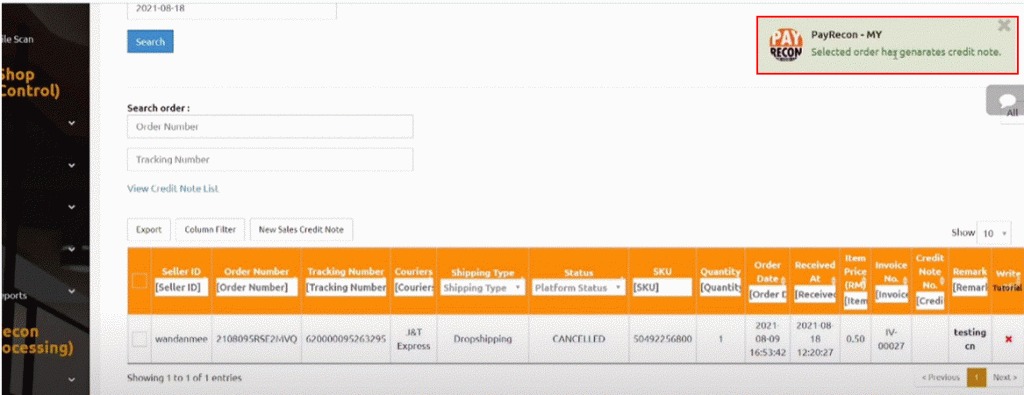Open the Column Filter button
This screenshot has width=1024, height=395.
pyautogui.click(x=210, y=230)
